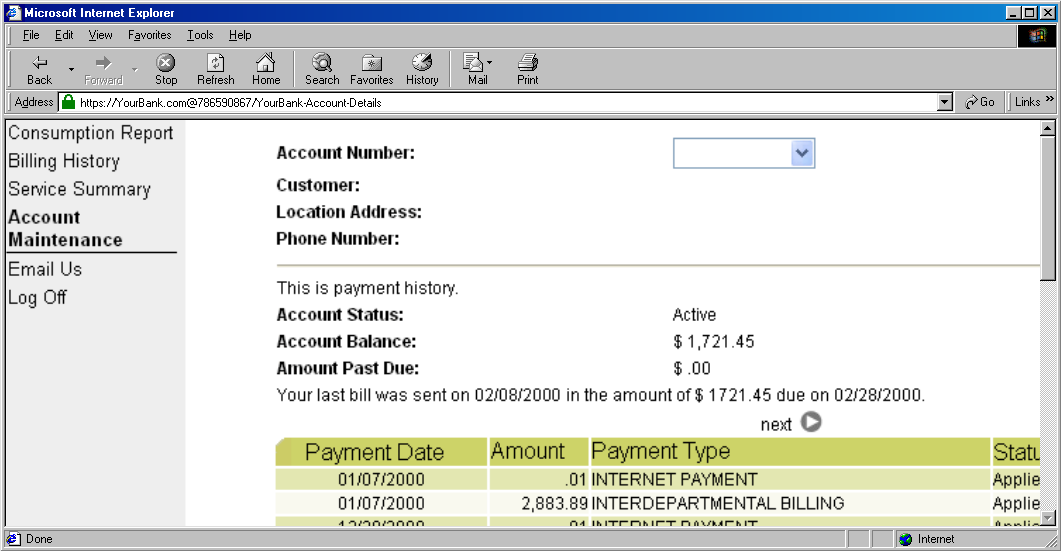Screen dimensions: 1061x551
Task: Click the next arrow circle icon
Action: tap(812, 422)
